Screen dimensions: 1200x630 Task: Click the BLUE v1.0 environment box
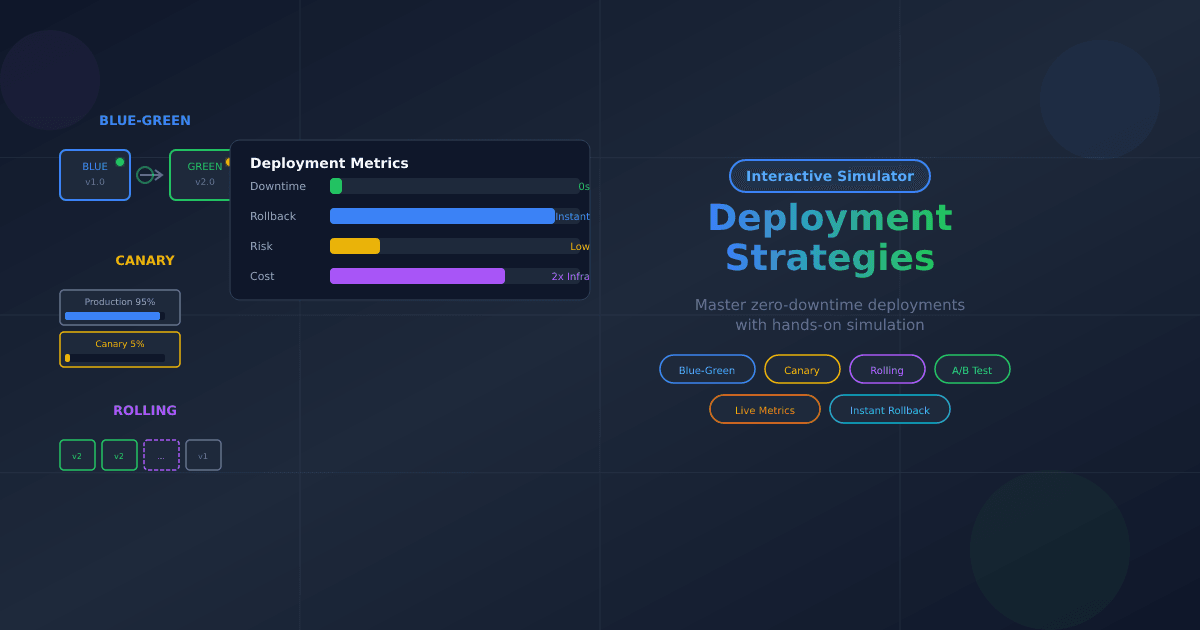pyautogui.click(x=94, y=175)
